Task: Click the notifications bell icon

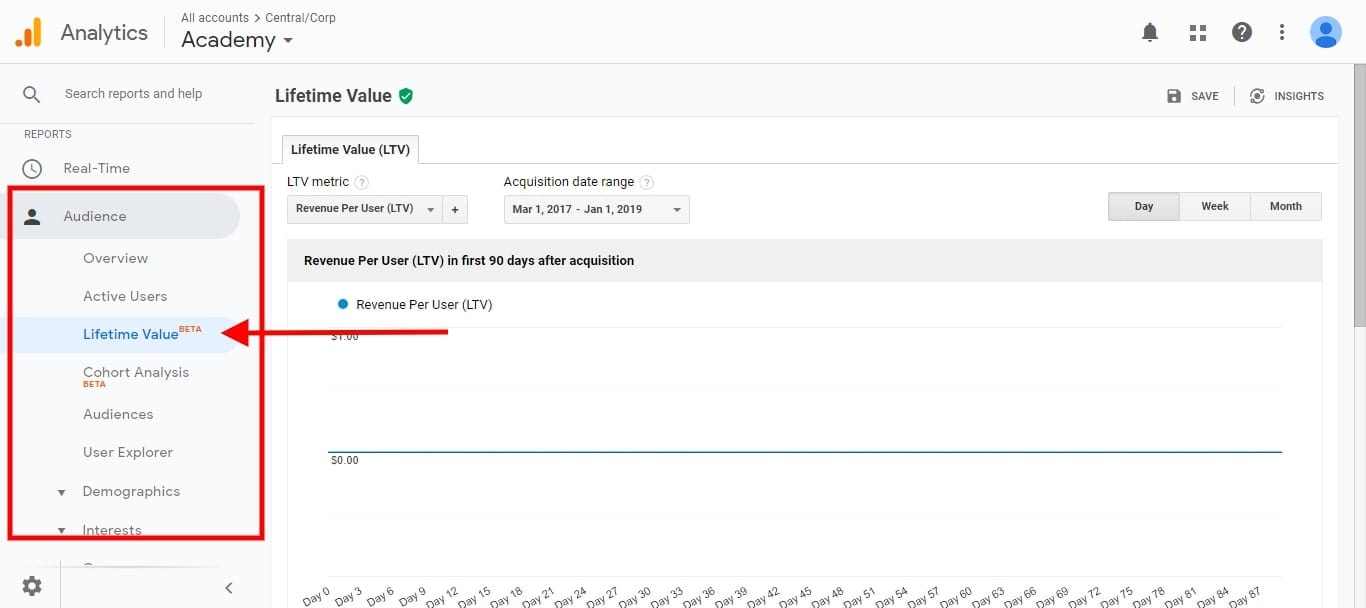Action: pos(1150,33)
